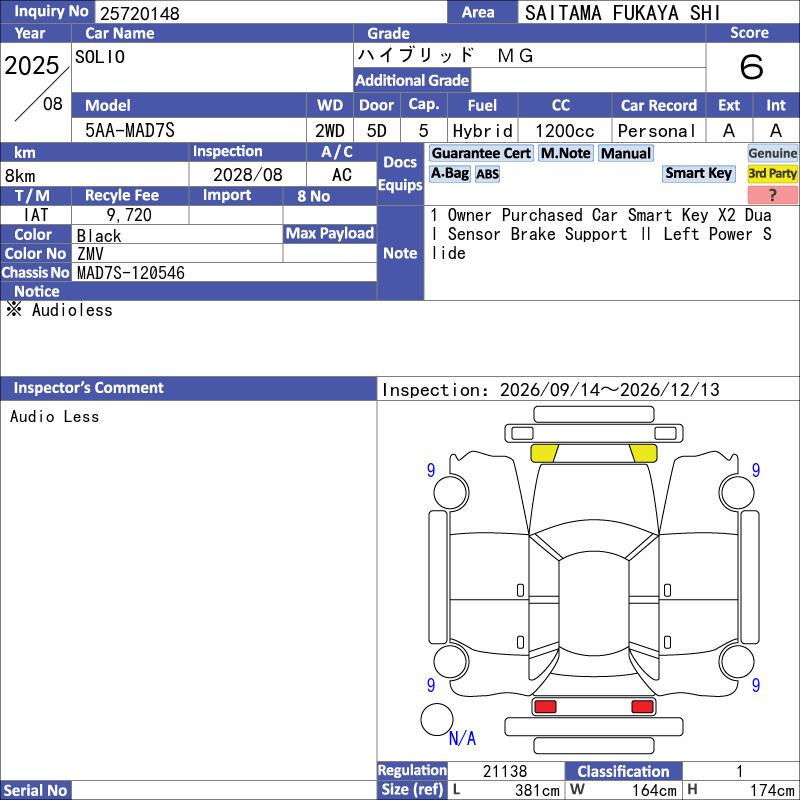800x800 pixels.
Task: Click the left yellow headlight marker
Action: [544, 453]
